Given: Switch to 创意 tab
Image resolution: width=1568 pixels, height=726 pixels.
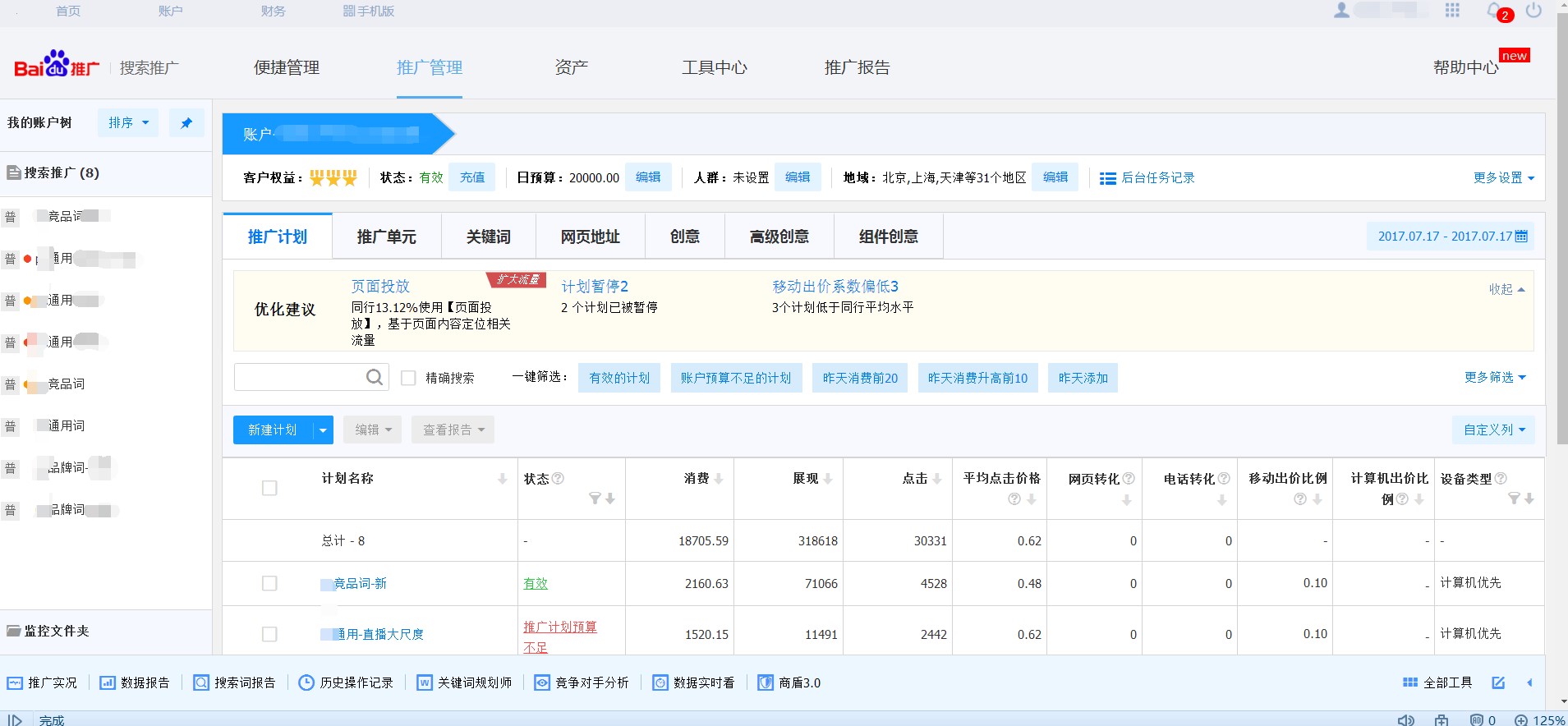Looking at the screenshot, I should (x=684, y=237).
